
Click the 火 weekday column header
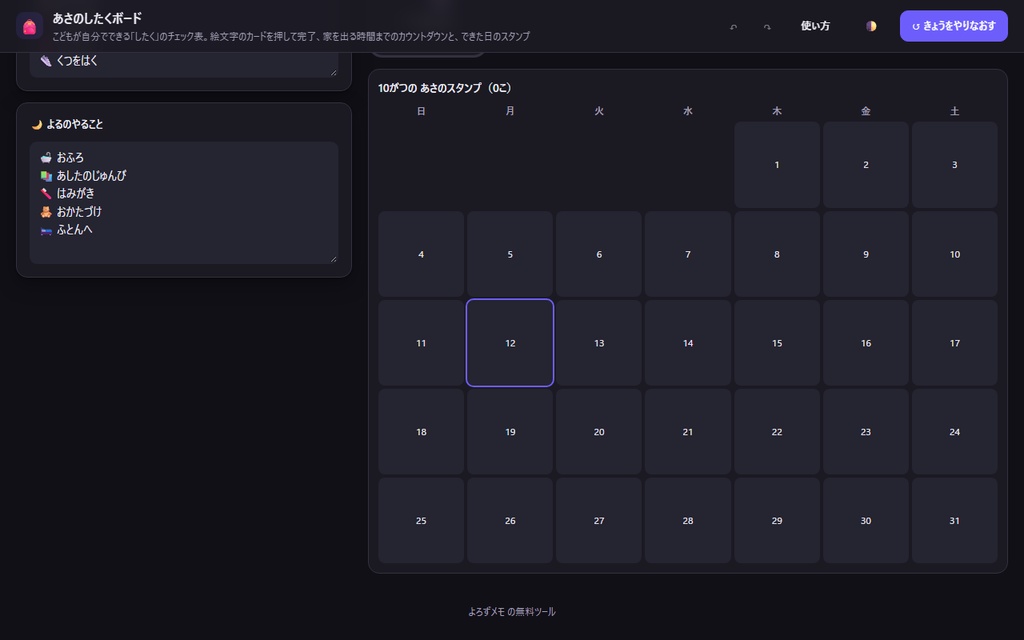[599, 111]
